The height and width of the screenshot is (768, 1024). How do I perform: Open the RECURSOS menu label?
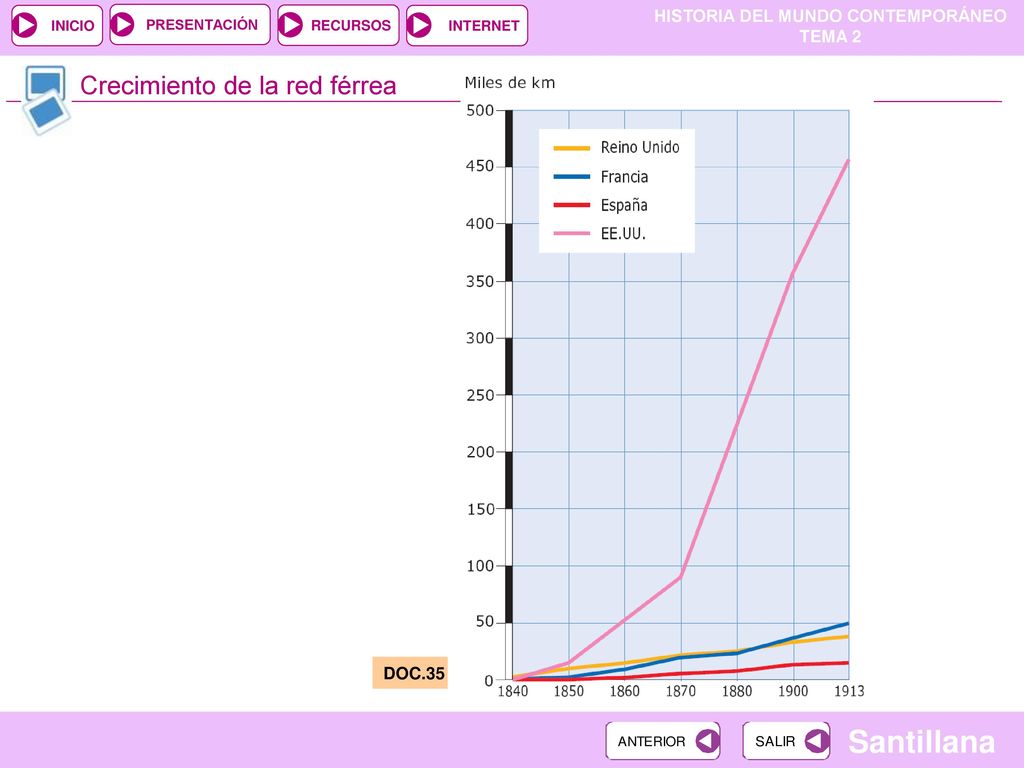point(351,26)
